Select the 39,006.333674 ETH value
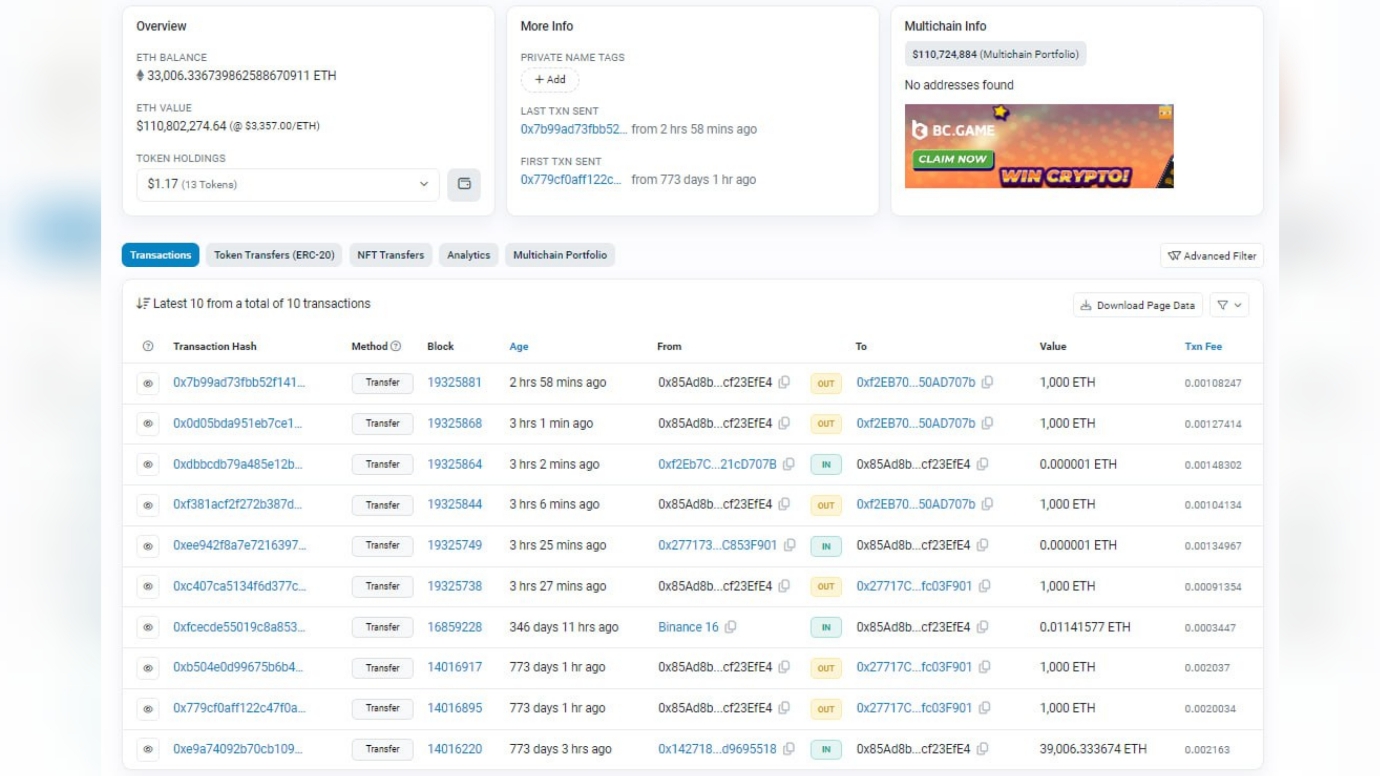The image size is (1380, 776). point(1093,748)
